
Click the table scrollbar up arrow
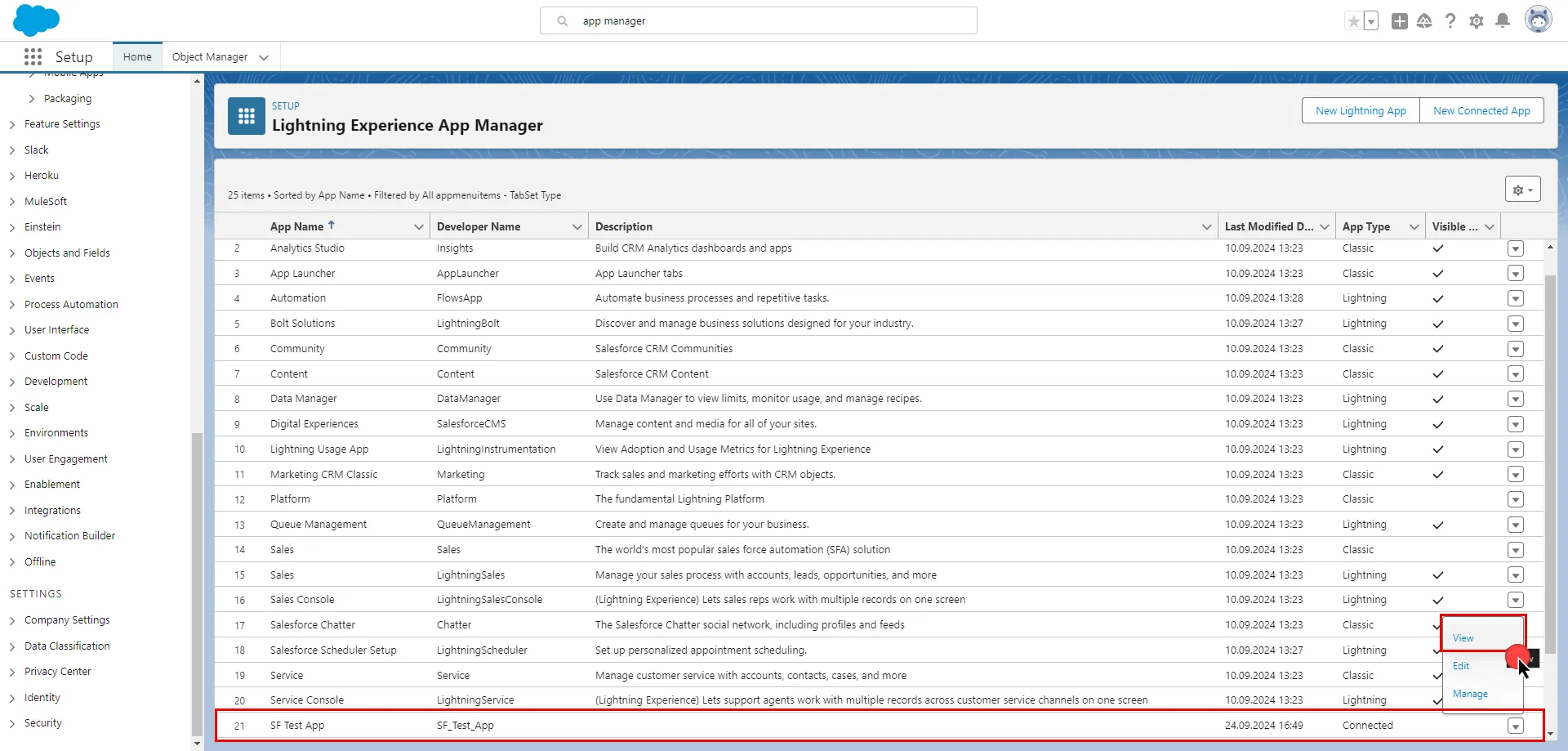(x=1550, y=247)
